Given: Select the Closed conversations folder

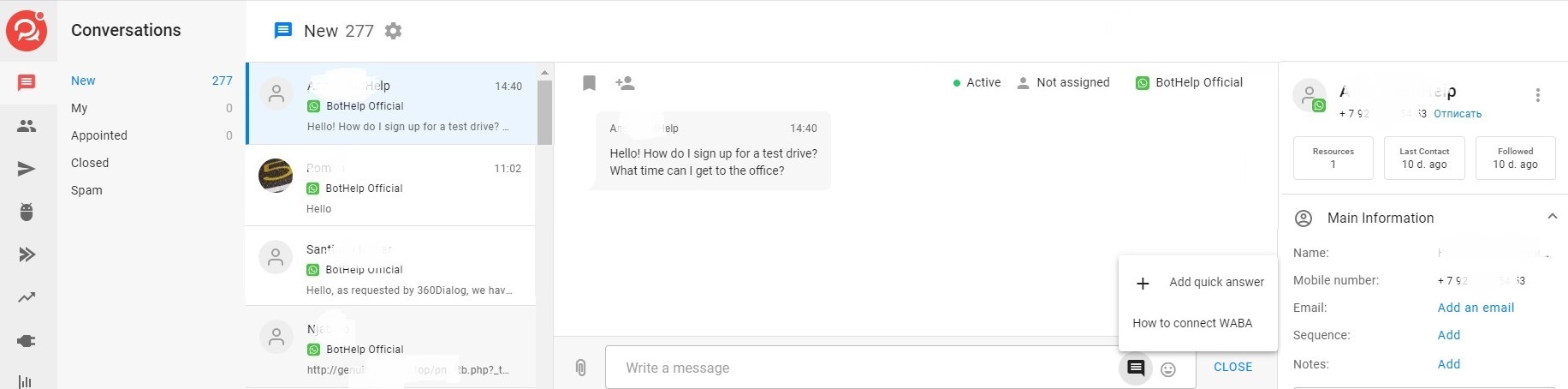Looking at the screenshot, I should (x=90, y=163).
